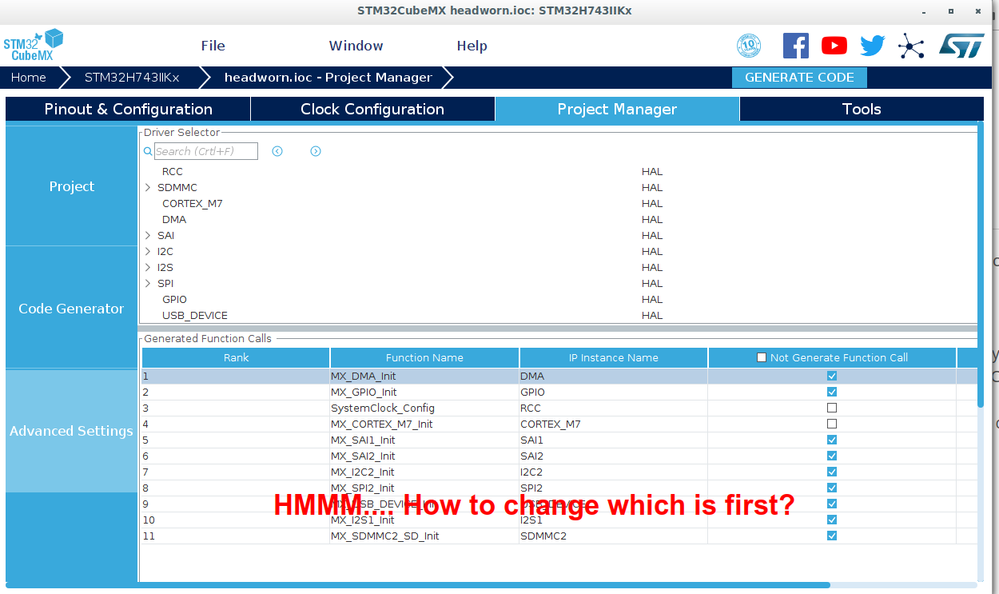This screenshot has height=594, width=999.
Task: Click the ST community network icon
Action: click(x=911, y=46)
